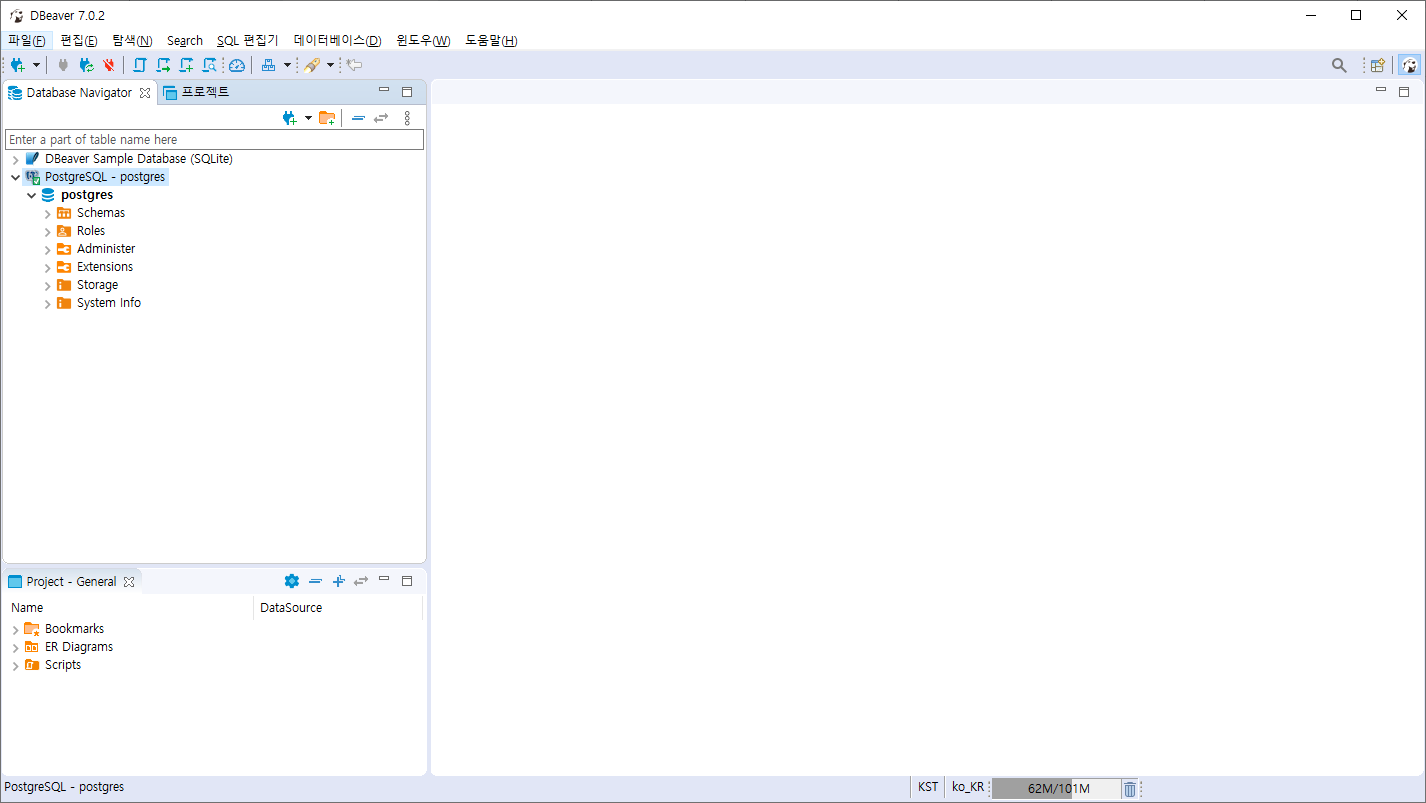Open the Search menu
This screenshot has width=1426, height=803.
(185, 41)
